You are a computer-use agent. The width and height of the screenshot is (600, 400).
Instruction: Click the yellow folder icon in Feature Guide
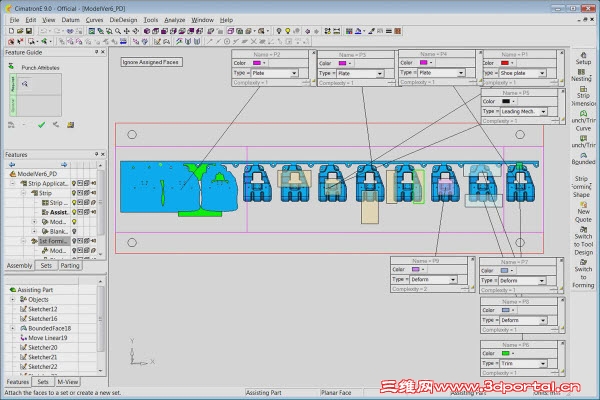[x=70, y=124]
